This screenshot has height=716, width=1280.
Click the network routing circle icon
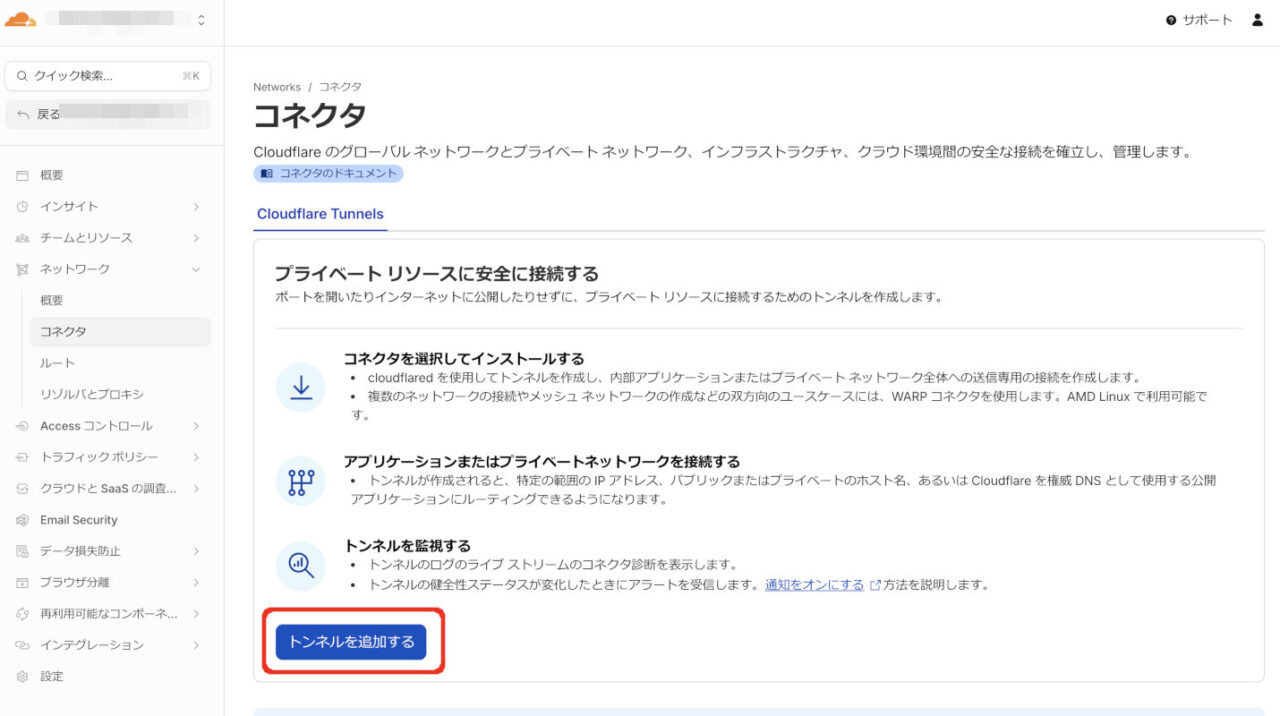tap(300, 481)
